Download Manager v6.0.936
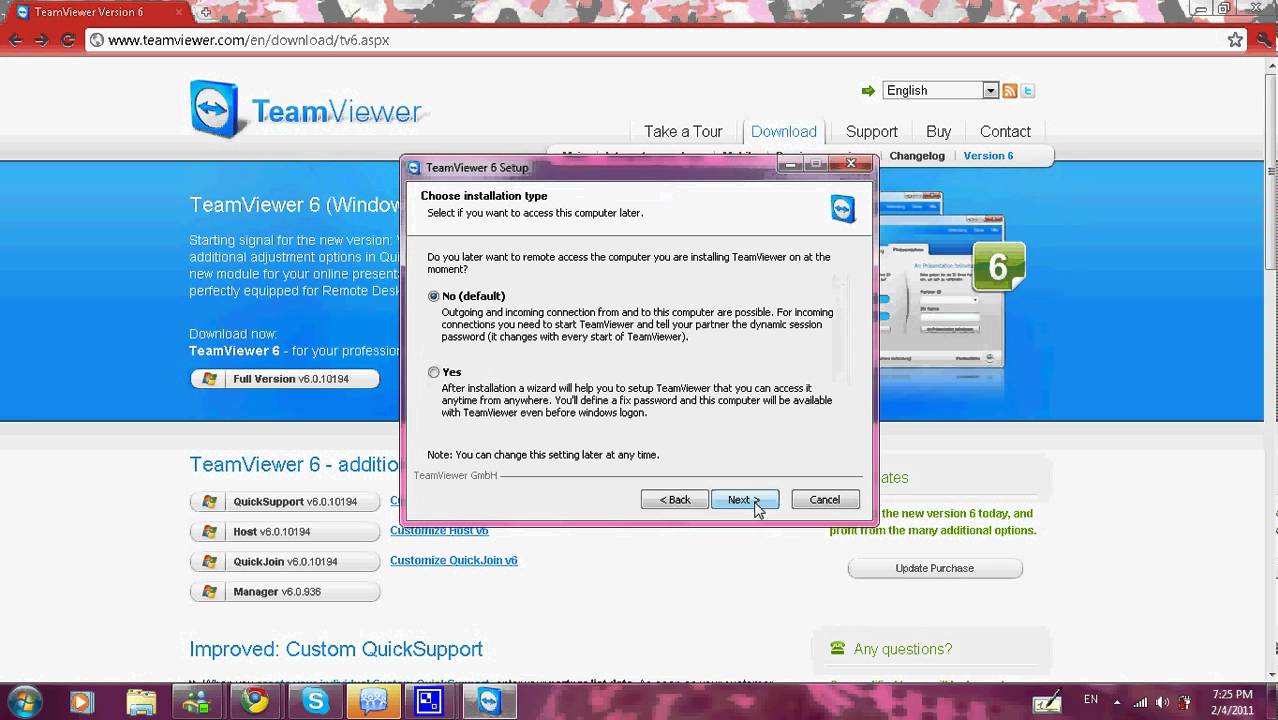Screen dimensions: 1278x720 (285, 592)
